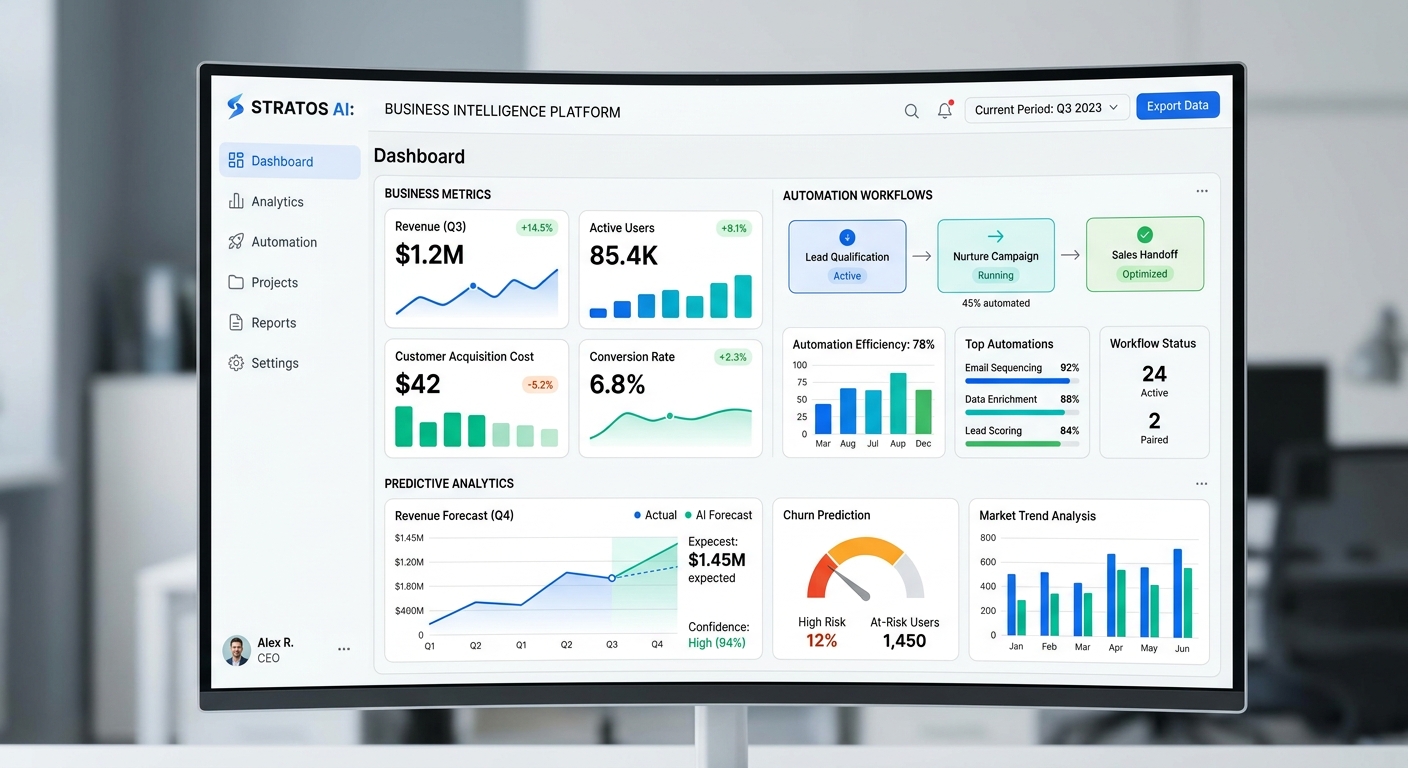Toggle the Actual legend item
This screenshot has height=768, width=1408.
[x=655, y=515]
